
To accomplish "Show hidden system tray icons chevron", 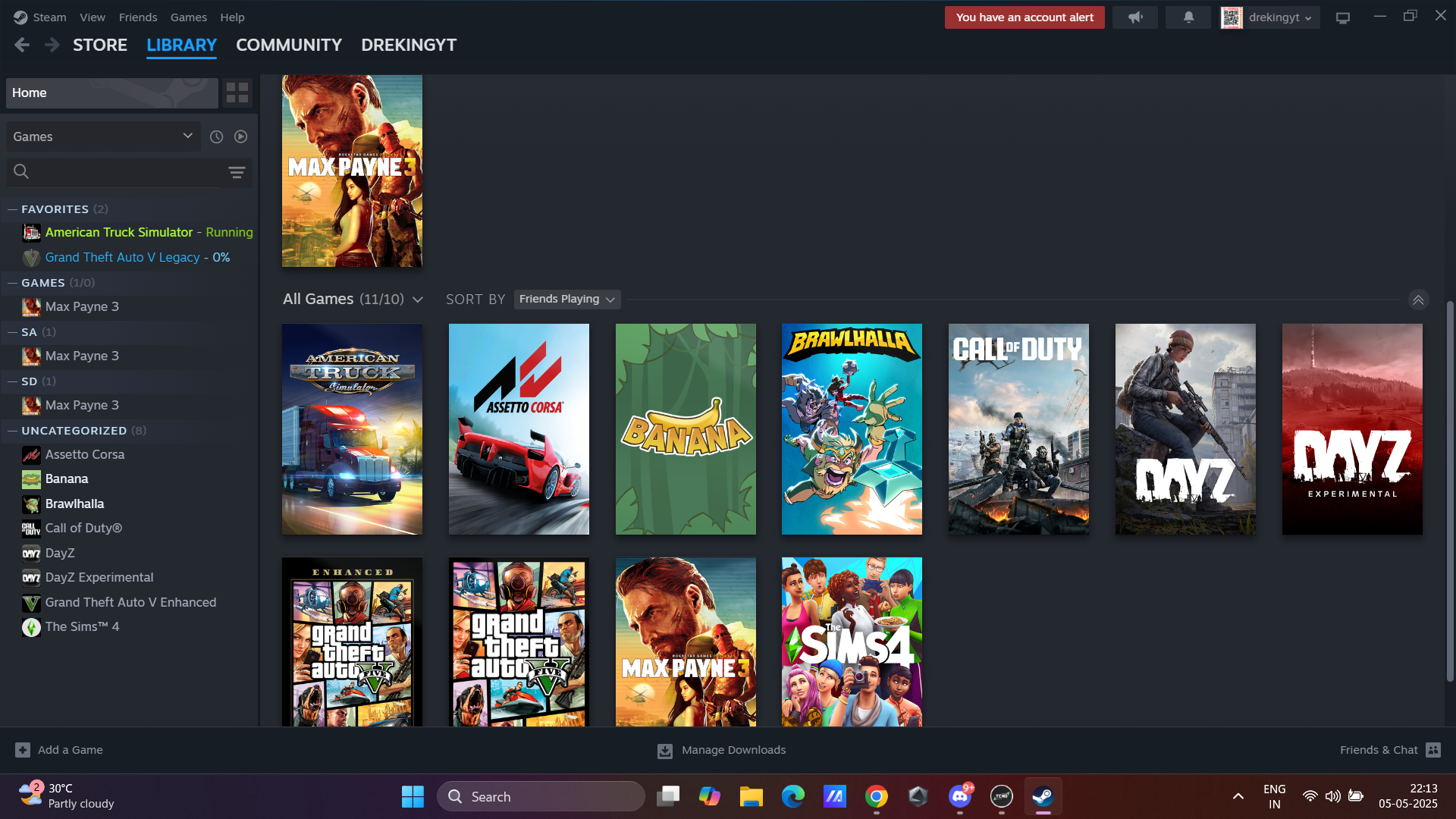I will (x=1238, y=797).
